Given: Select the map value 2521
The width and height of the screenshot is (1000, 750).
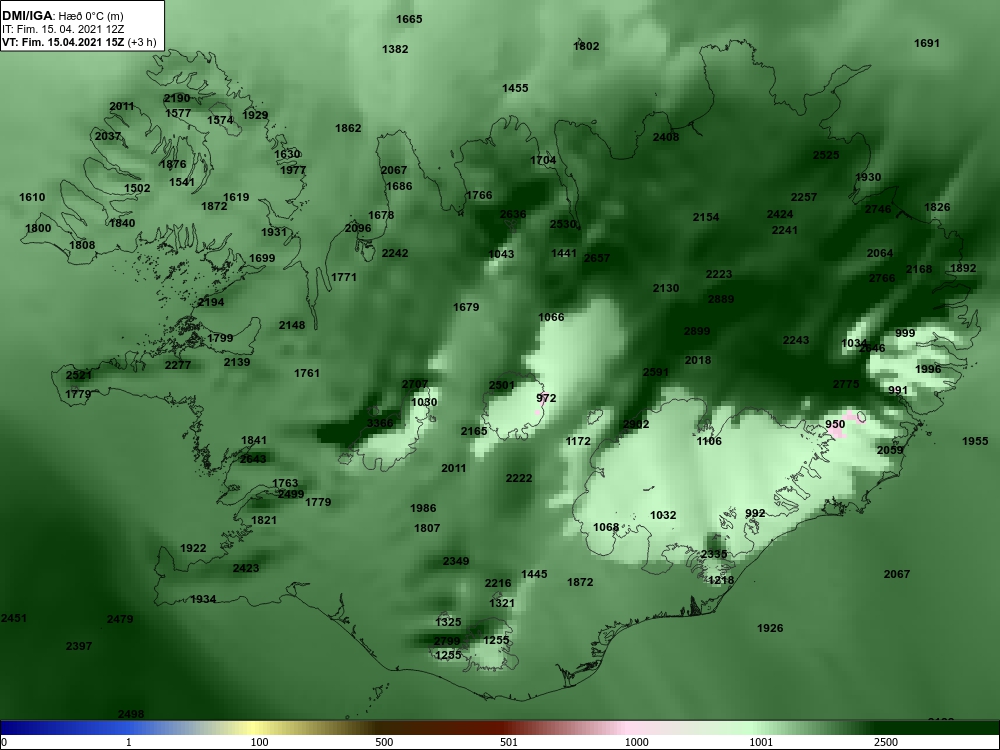Looking at the screenshot, I should [78, 376].
